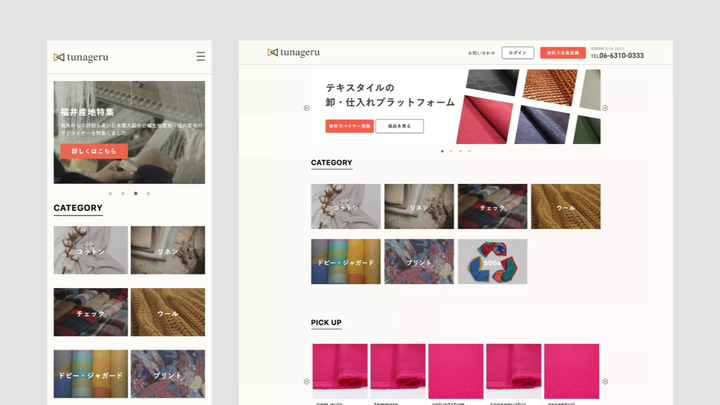Click the 福井産地特集 mobile banner image

(129, 132)
